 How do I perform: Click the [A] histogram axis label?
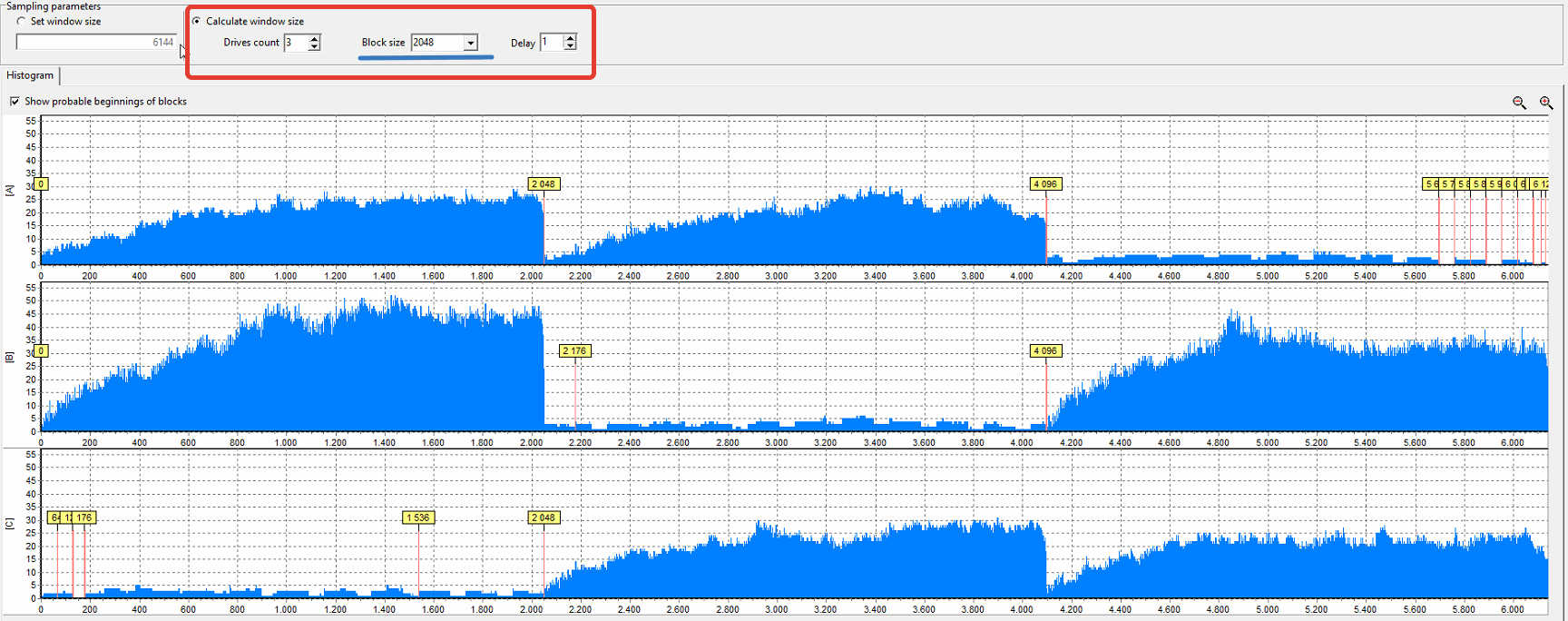(x=10, y=191)
